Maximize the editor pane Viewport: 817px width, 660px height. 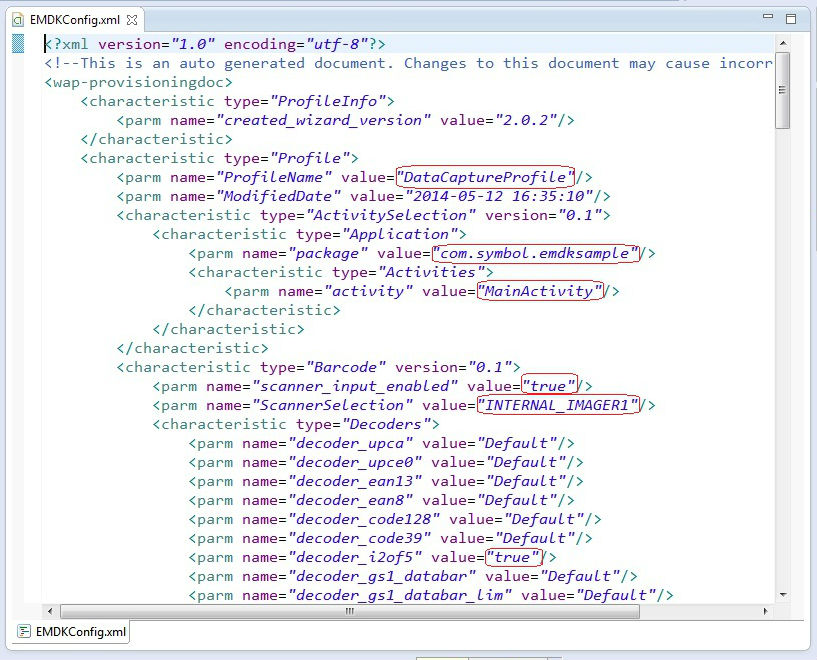791,18
